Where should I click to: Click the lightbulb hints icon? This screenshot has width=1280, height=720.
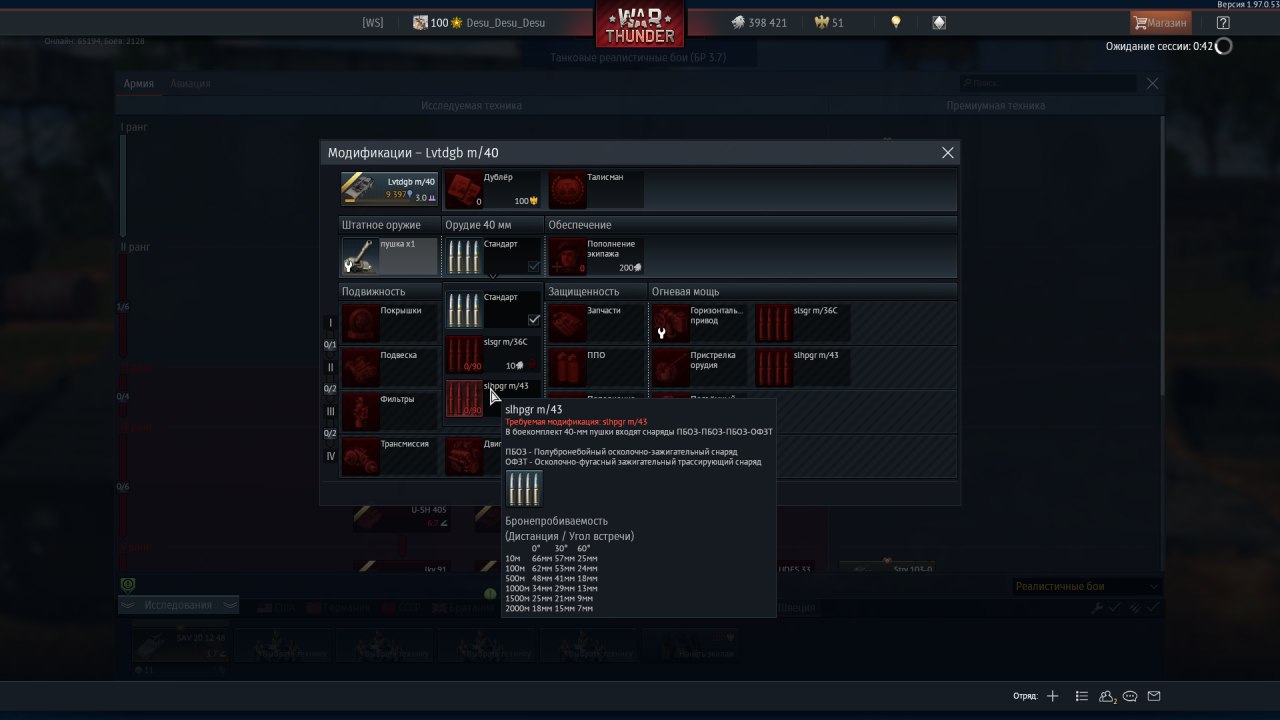tap(896, 23)
